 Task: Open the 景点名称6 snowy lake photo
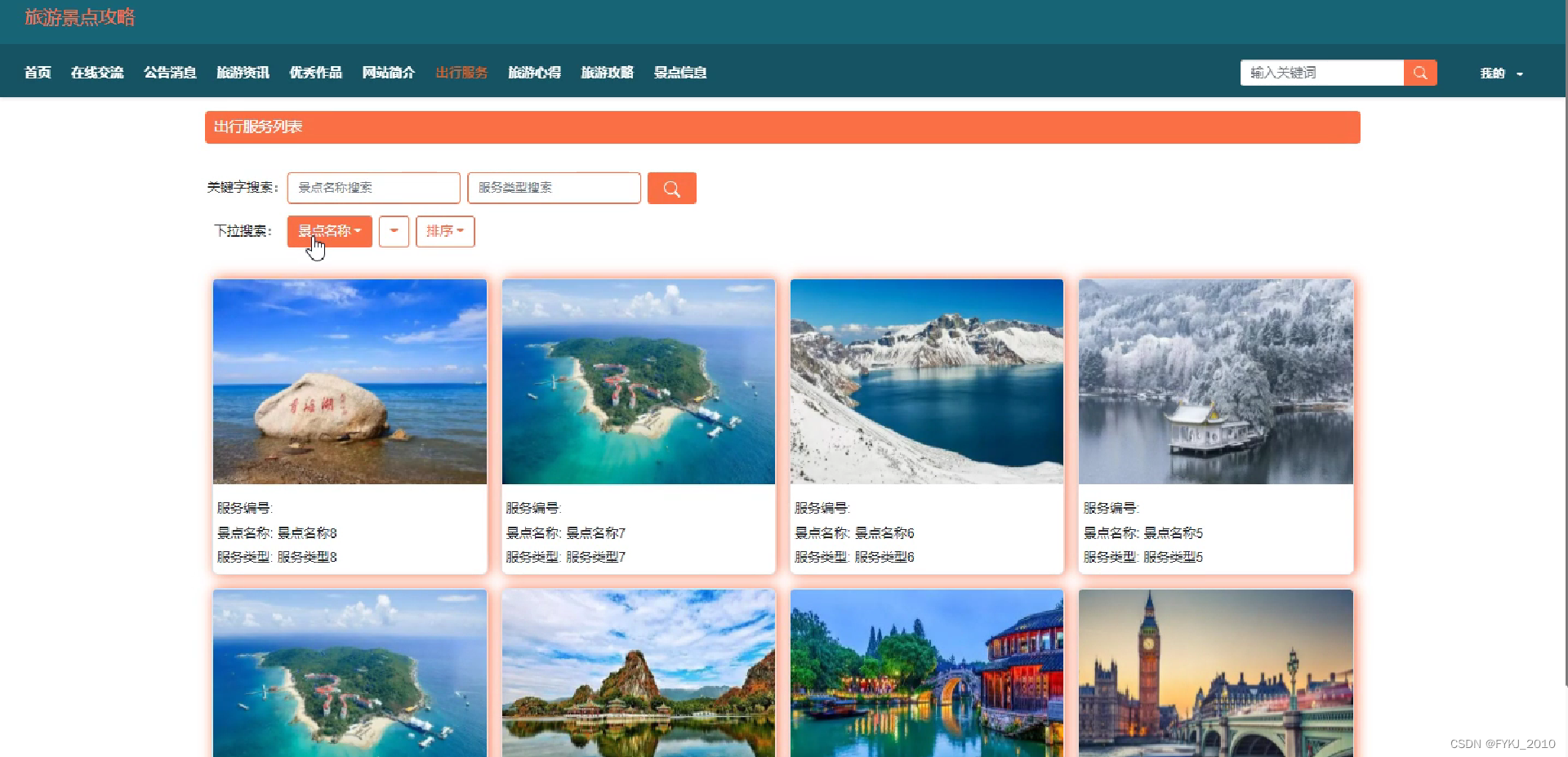click(927, 381)
